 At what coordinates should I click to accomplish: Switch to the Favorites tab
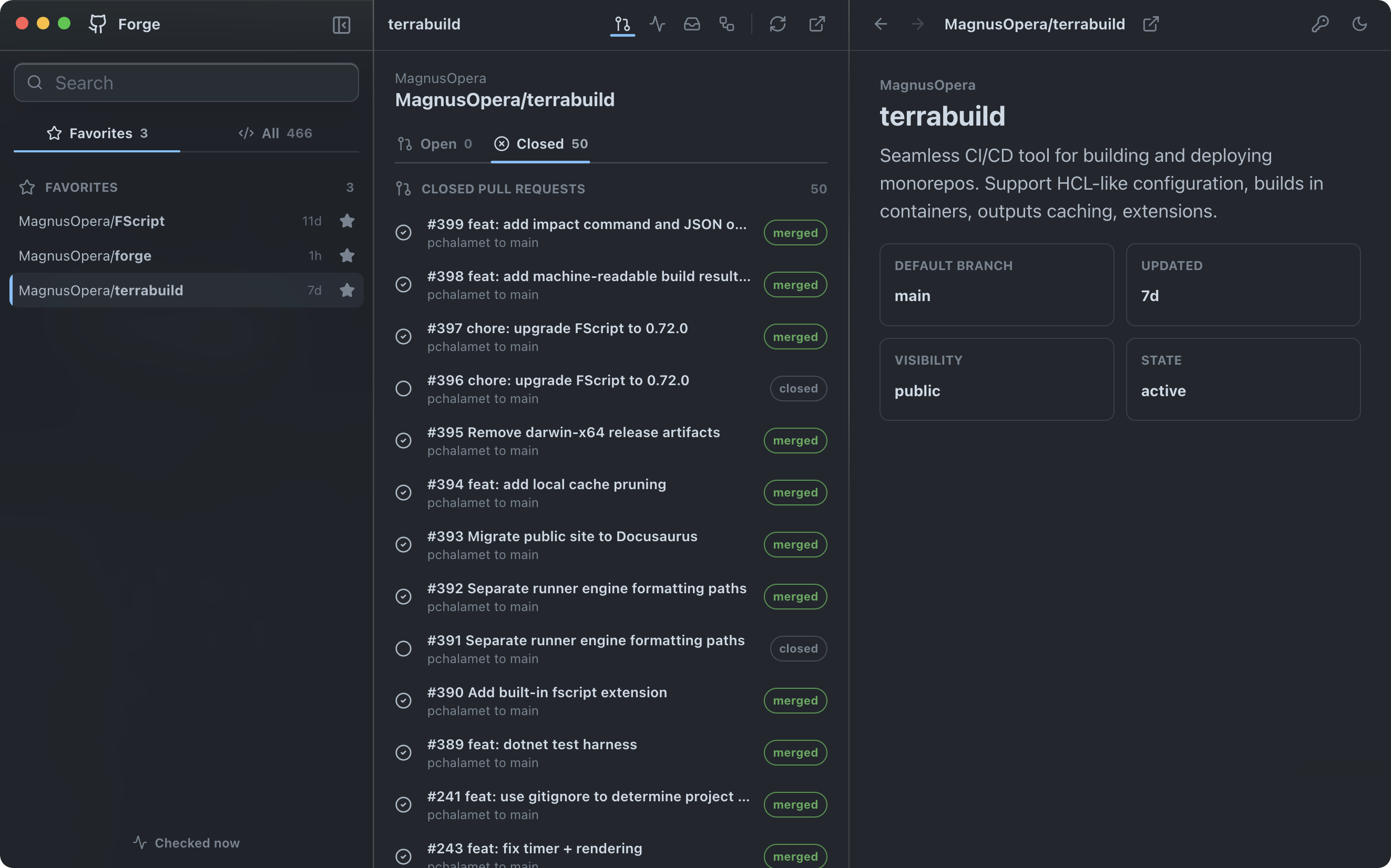[x=97, y=133]
